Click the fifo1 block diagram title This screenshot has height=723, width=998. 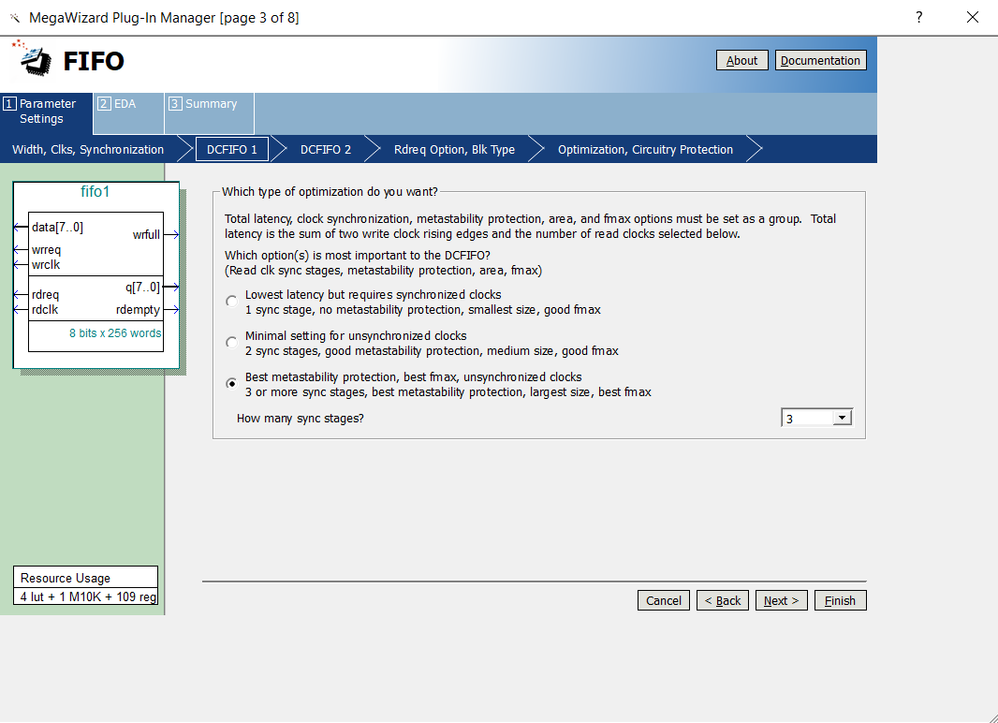click(x=95, y=192)
